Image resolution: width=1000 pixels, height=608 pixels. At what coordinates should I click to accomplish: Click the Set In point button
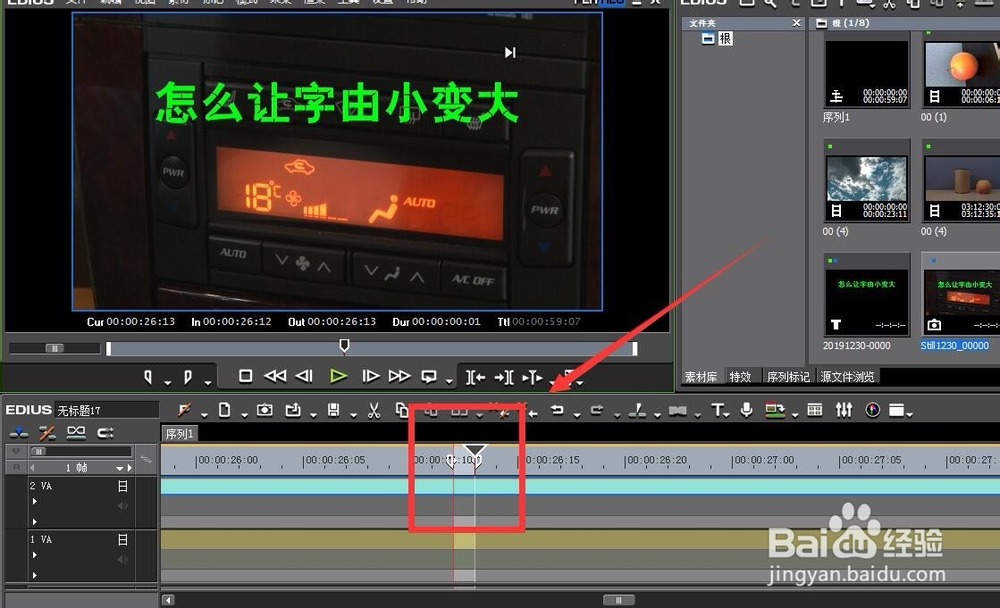[x=148, y=378]
